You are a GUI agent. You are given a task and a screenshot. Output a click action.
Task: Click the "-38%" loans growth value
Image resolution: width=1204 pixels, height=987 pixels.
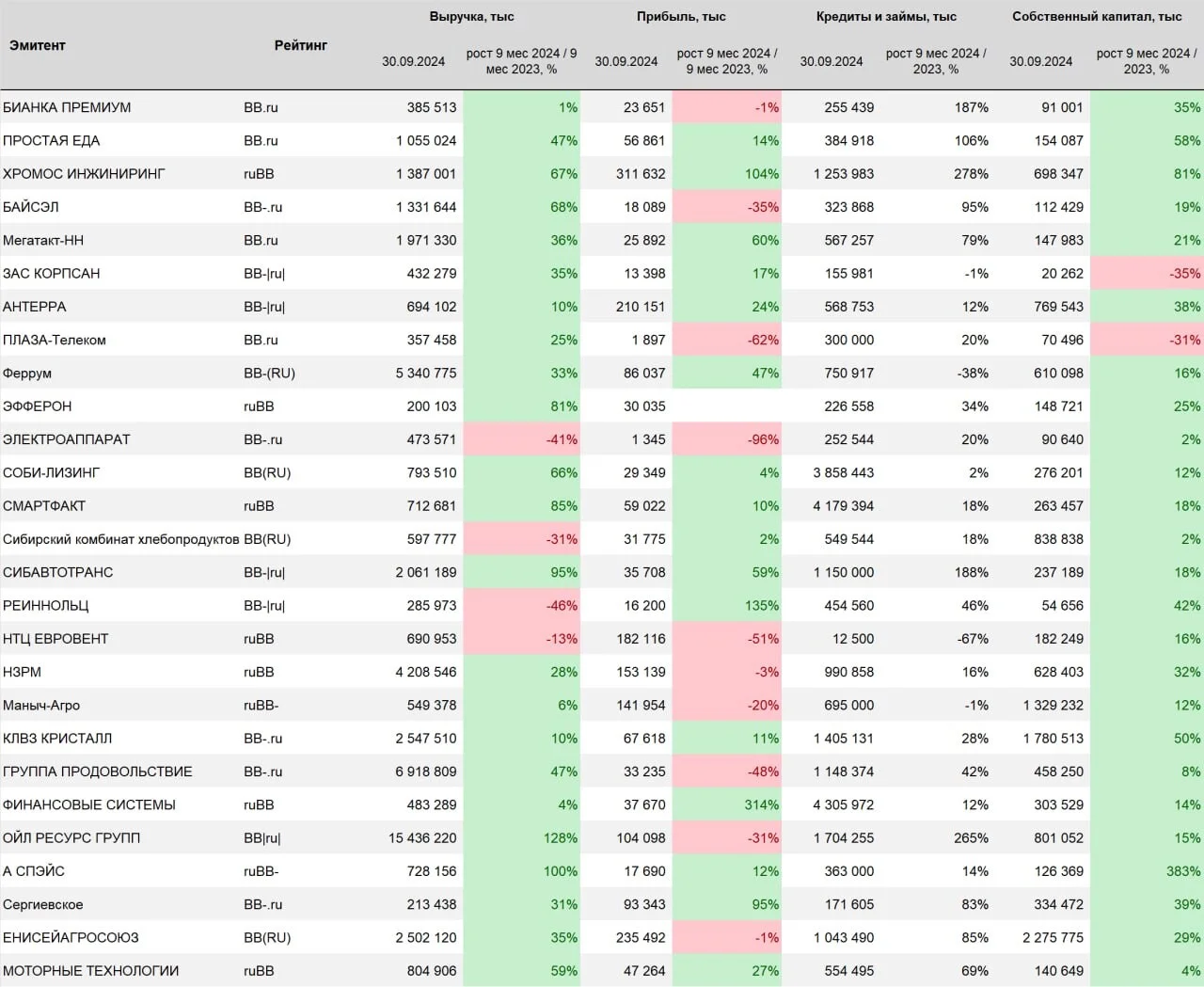[974, 374]
